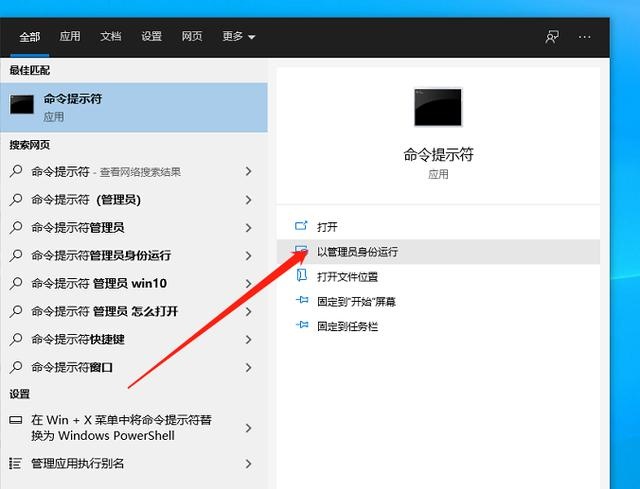640x489 pixels.
Task: Select suggestion 命令提示符窗口
Action: [134, 367]
